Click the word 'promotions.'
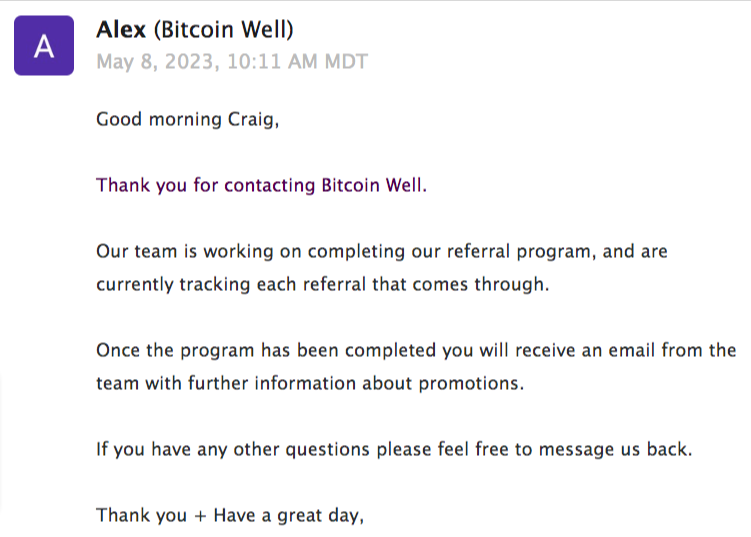 click(471, 384)
